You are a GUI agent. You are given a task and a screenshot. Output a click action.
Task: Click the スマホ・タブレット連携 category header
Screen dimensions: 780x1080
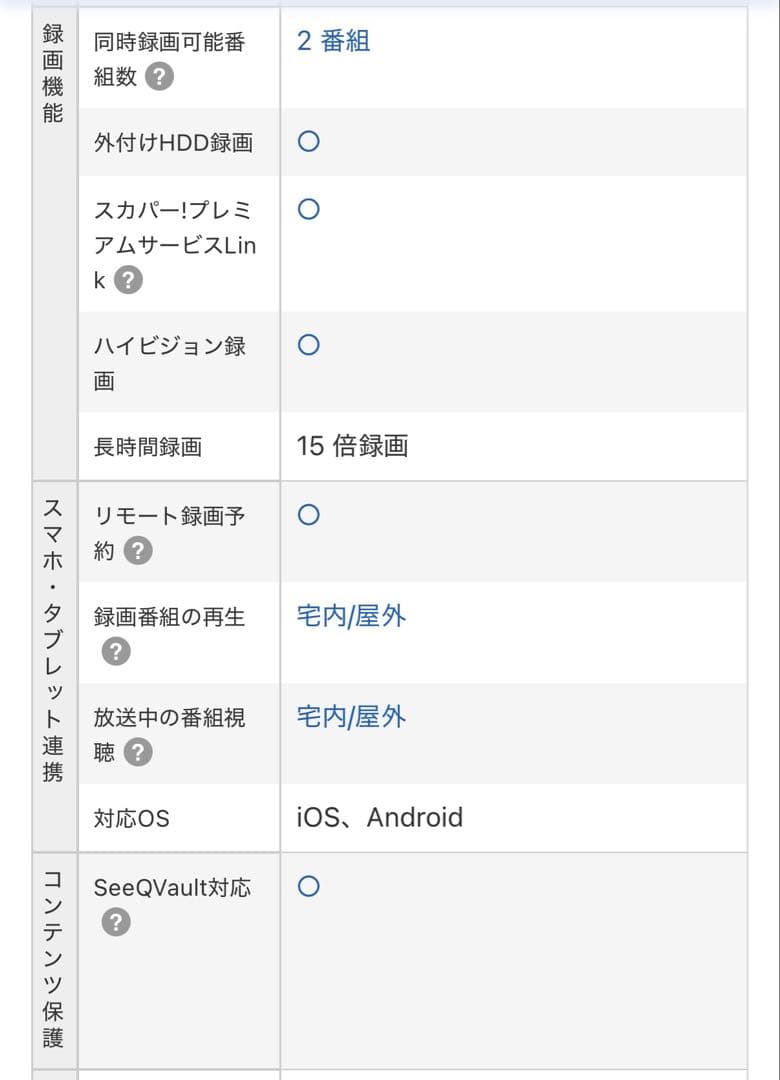point(53,640)
